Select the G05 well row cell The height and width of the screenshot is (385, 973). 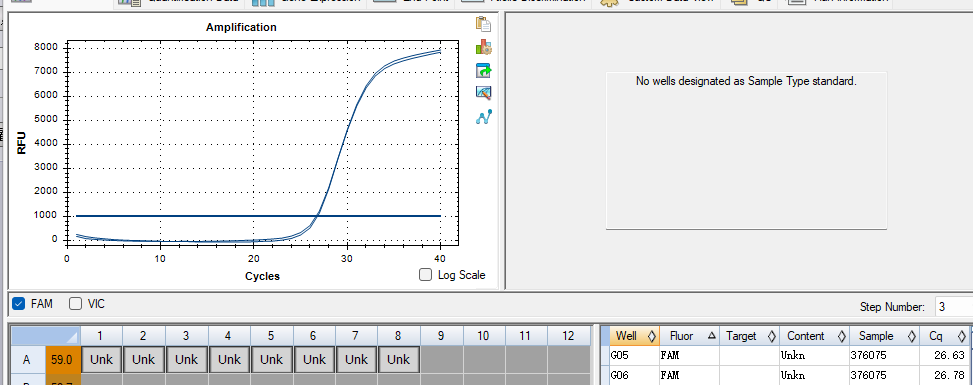(635, 356)
